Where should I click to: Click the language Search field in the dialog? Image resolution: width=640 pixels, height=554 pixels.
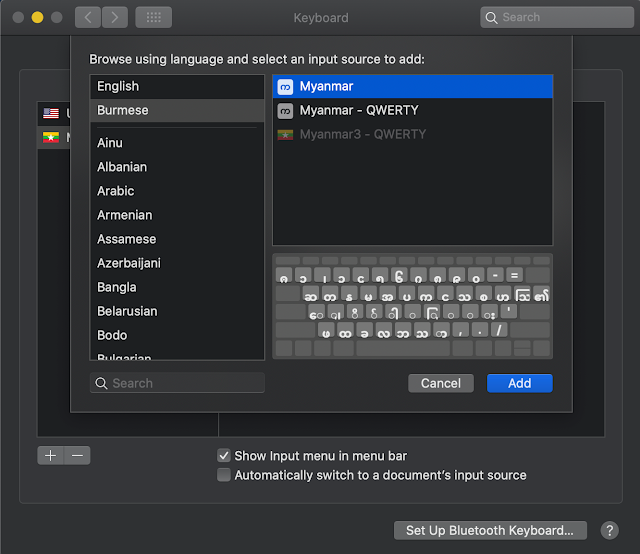[178, 383]
